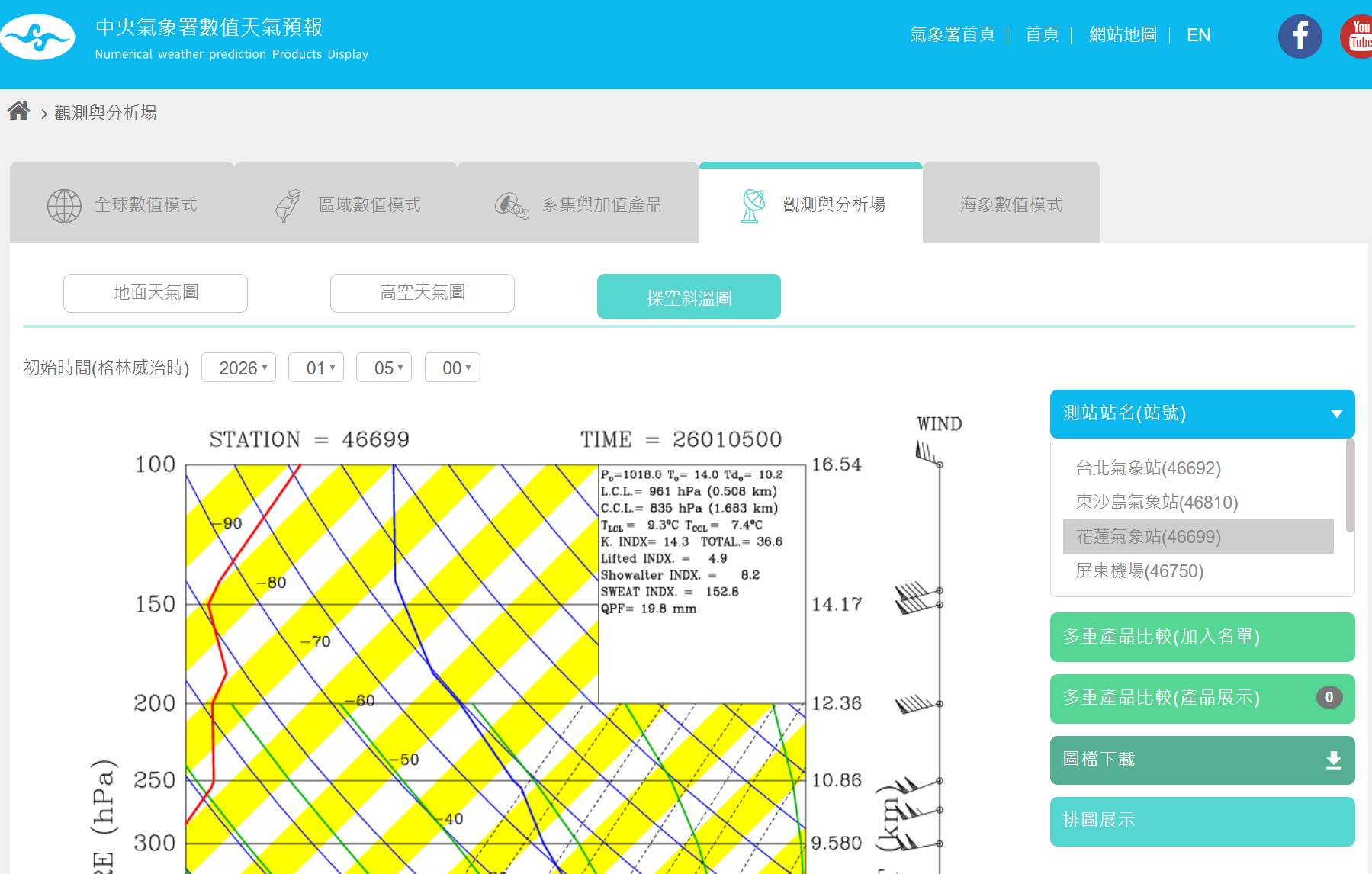
Task: Open the year dropdown showing 2026
Action: 239,368
